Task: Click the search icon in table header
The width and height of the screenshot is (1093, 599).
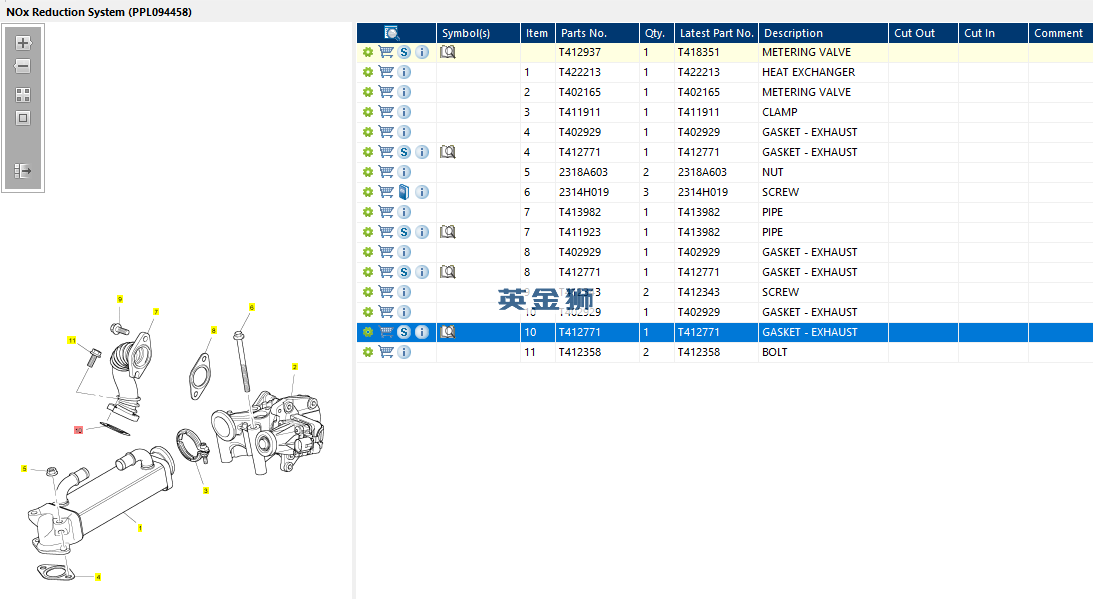Action: pos(392,33)
